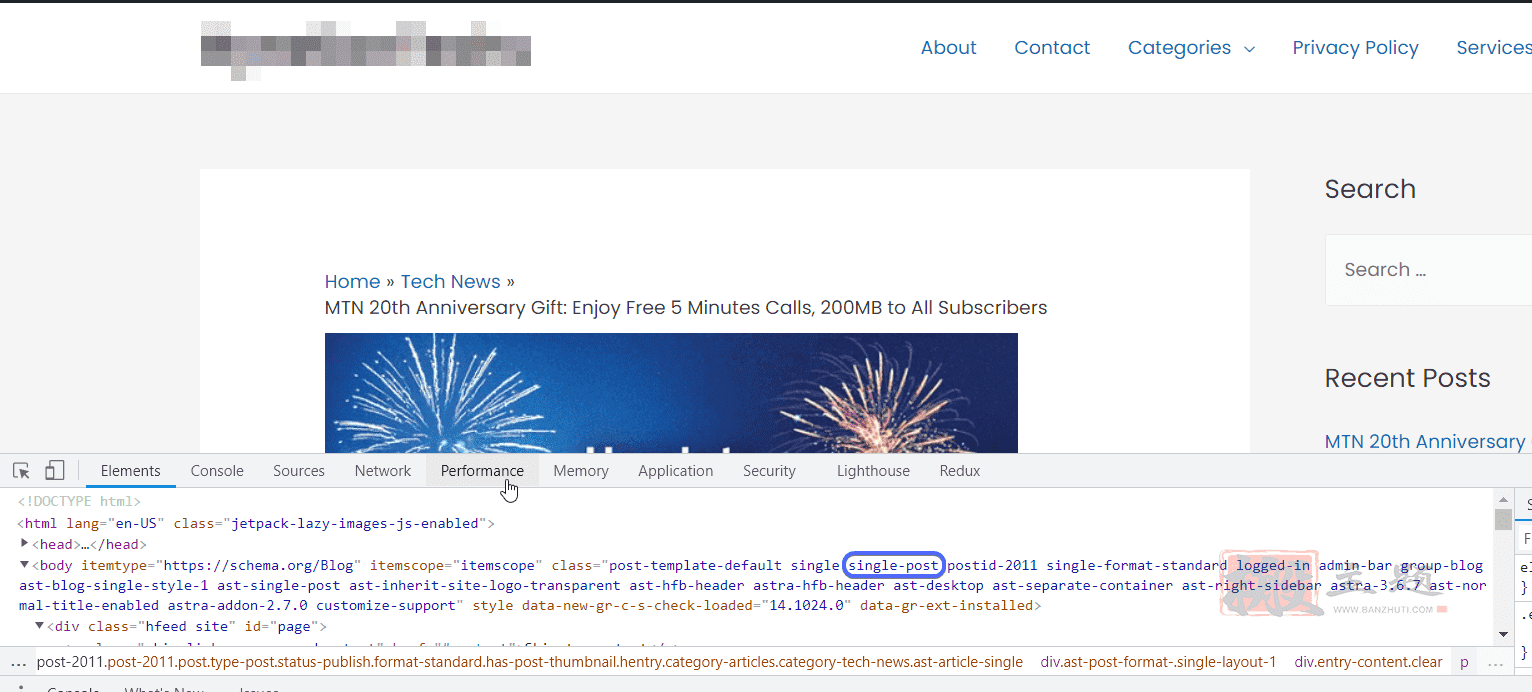Go to the Contact page
The image size is (1532, 692).
pos(1052,48)
